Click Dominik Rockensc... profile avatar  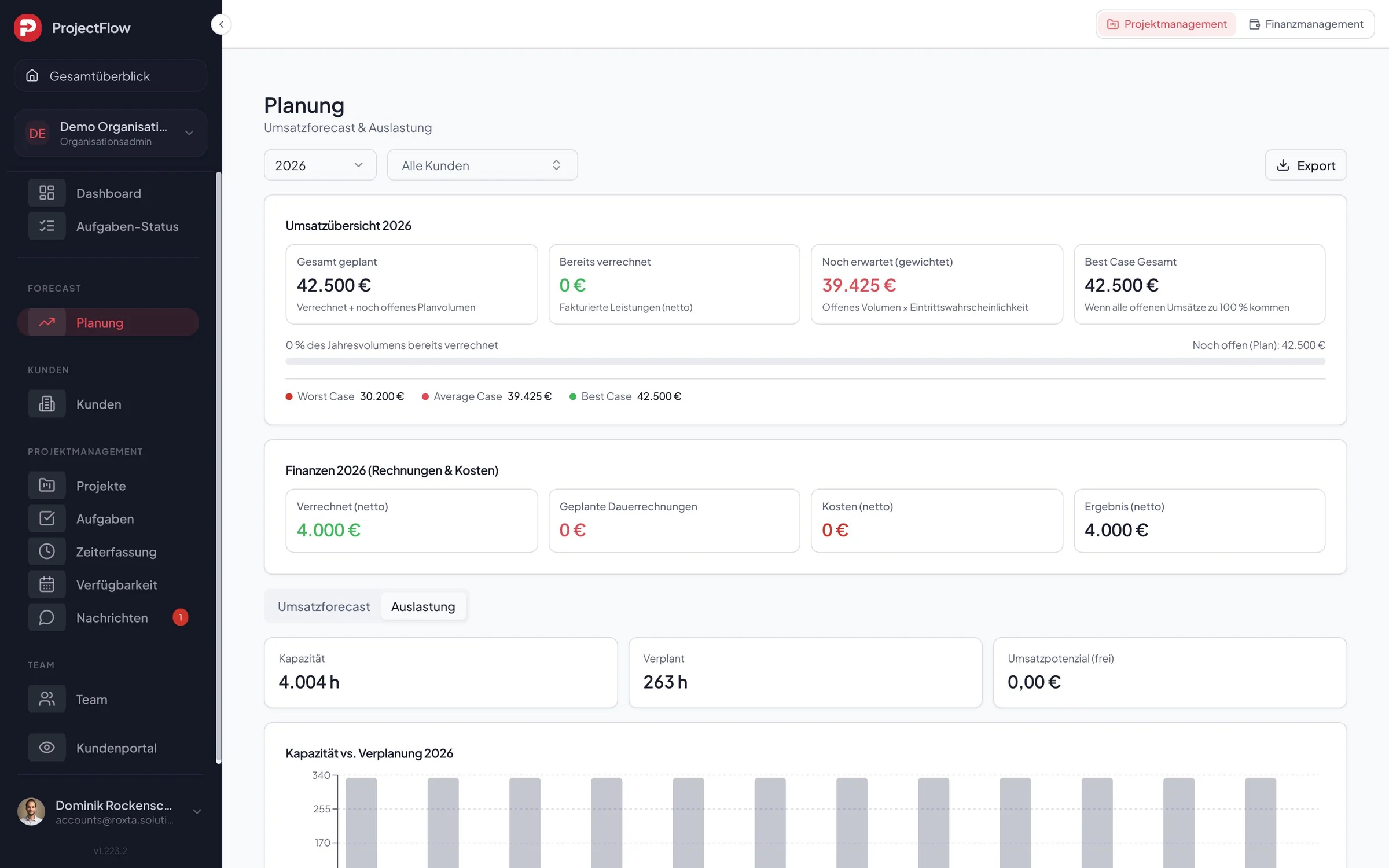[x=31, y=811]
